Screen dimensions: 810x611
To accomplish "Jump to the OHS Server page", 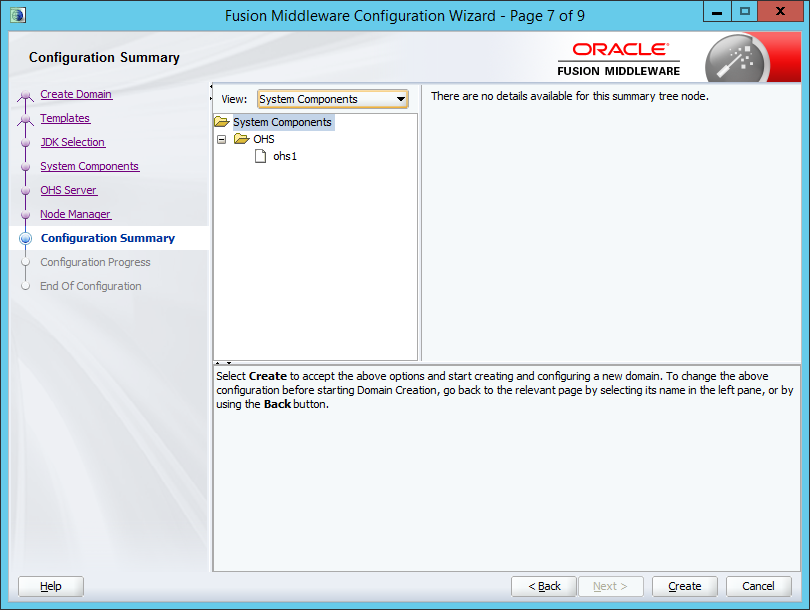I will pos(68,190).
